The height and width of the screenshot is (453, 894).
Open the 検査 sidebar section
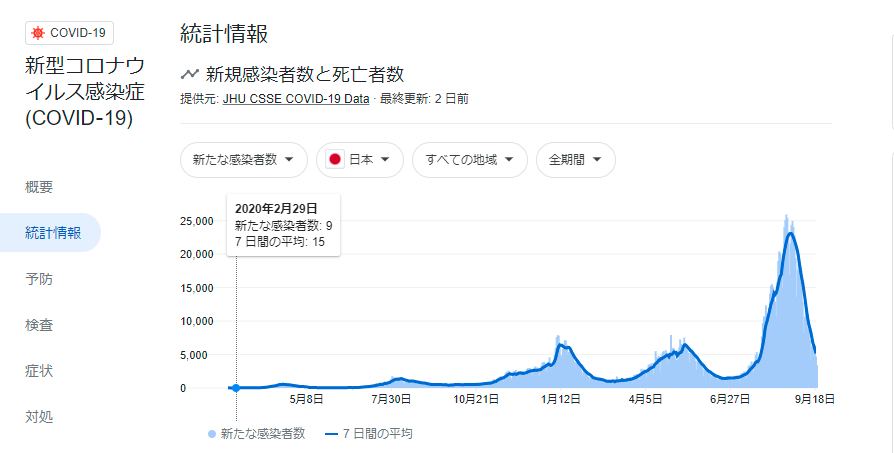[39, 325]
